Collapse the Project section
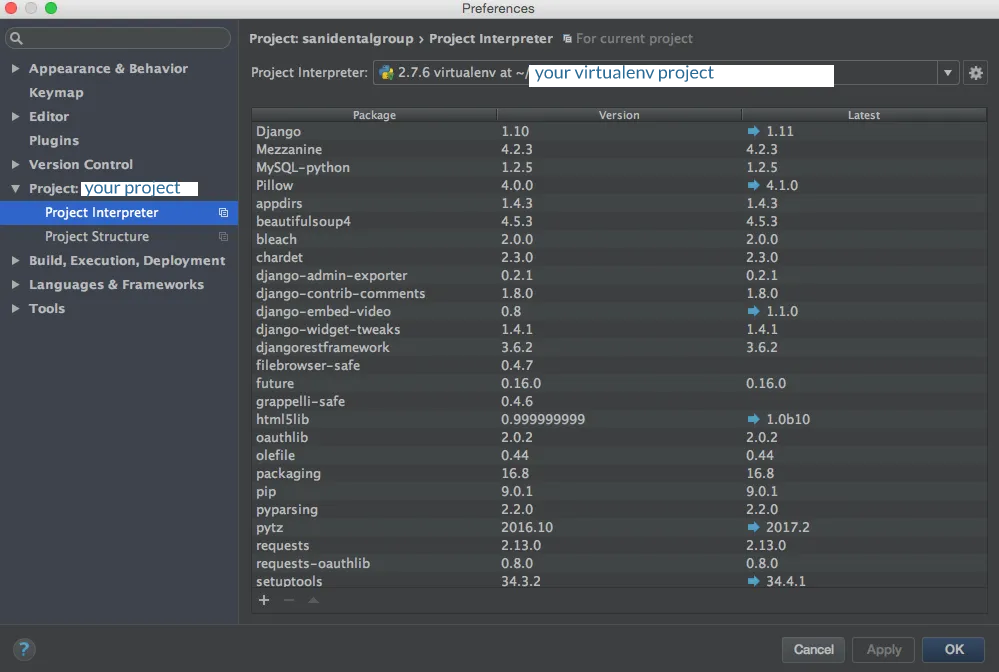Image resolution: width=999 pixels, height=672 pixels. tap(15, 189)
